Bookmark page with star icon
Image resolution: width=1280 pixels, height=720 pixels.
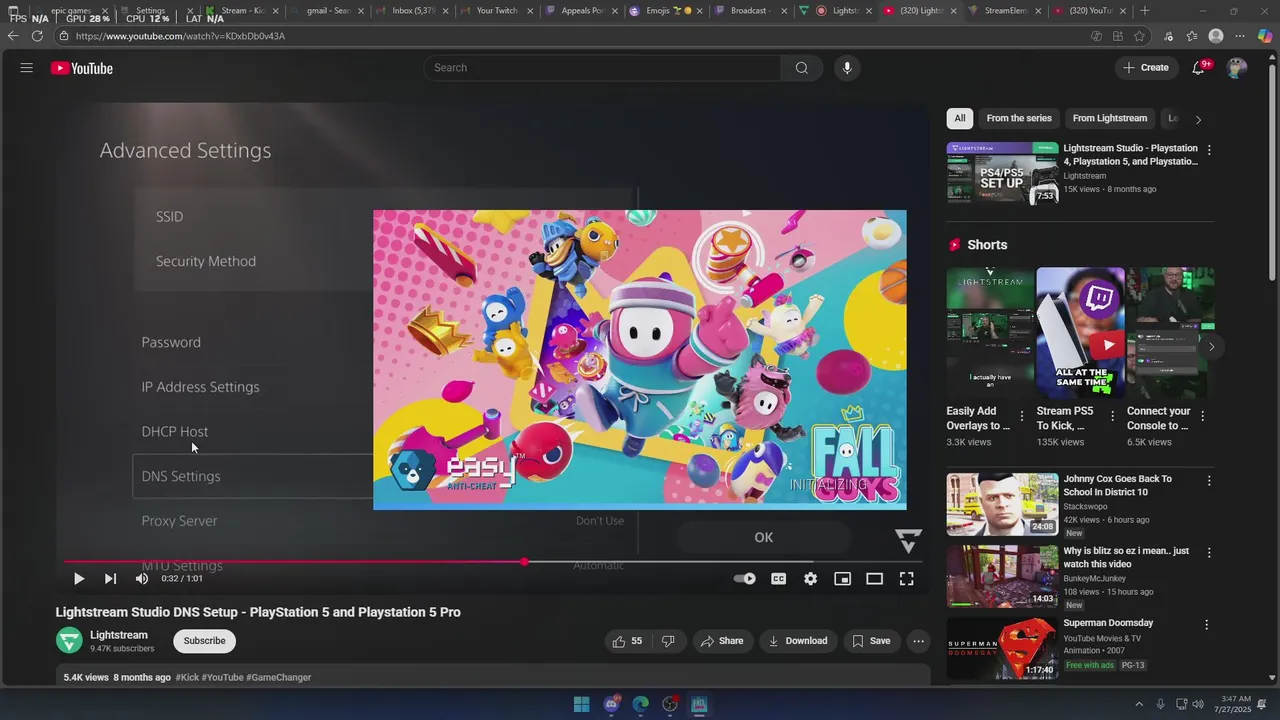pos(1139,36)
